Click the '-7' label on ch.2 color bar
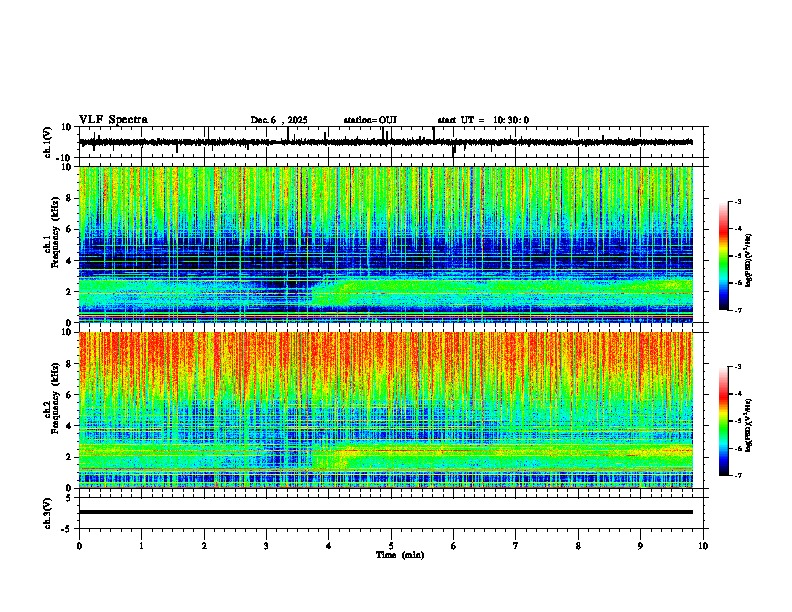Viewport: 792px width, 612px height. 737,475
